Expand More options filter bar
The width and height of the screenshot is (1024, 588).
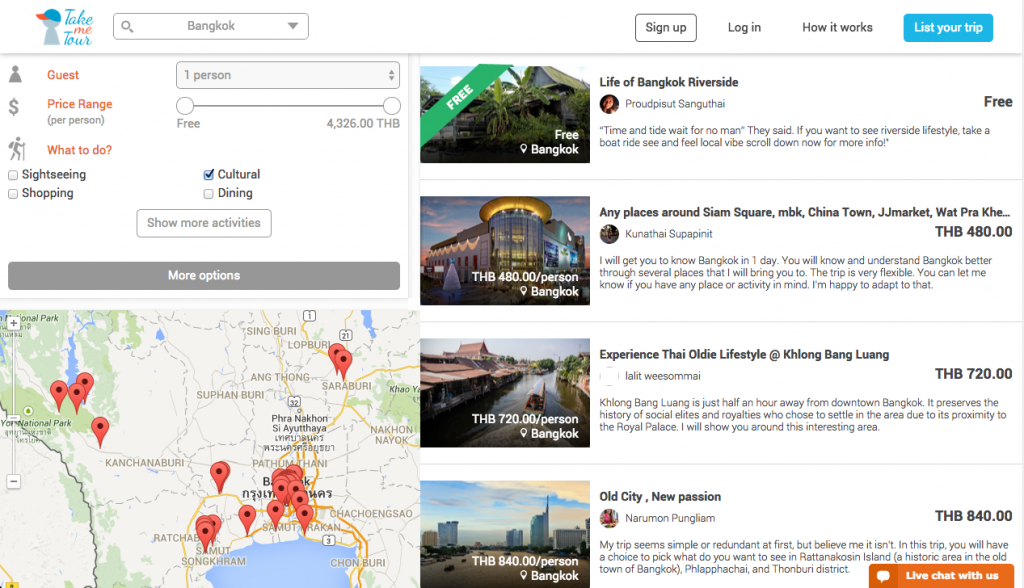click(x=204, y=276)
